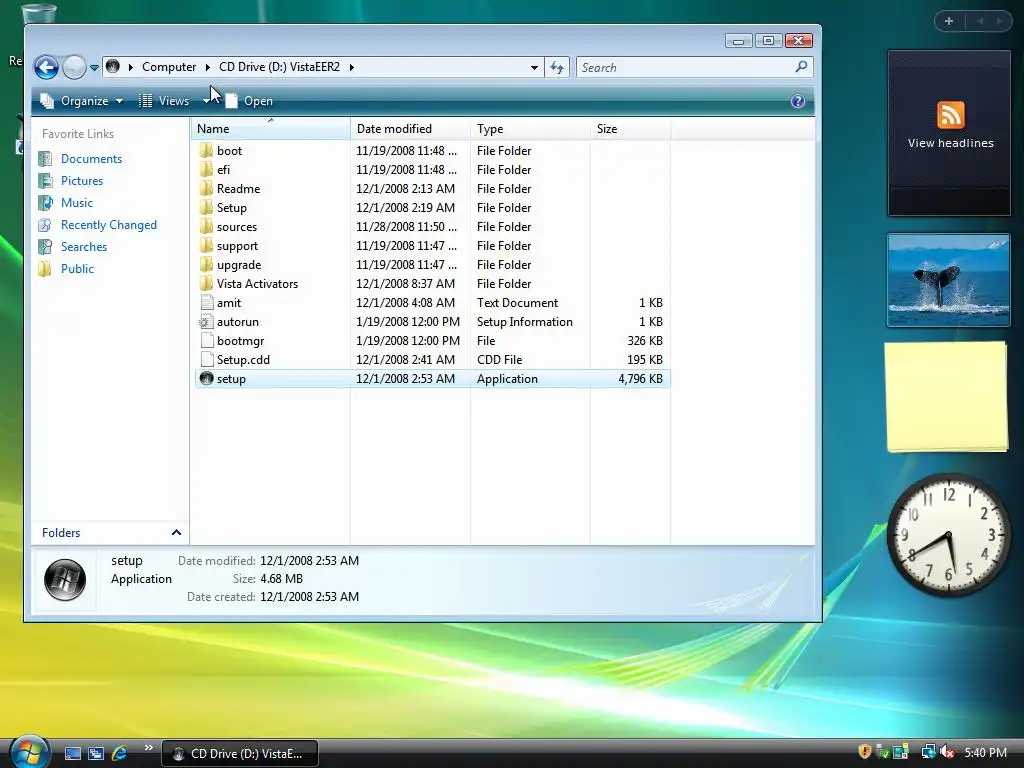Click the sidebar add gadget plus button
This screenshot has width=1024, height=768.
[x=949, y=21]
